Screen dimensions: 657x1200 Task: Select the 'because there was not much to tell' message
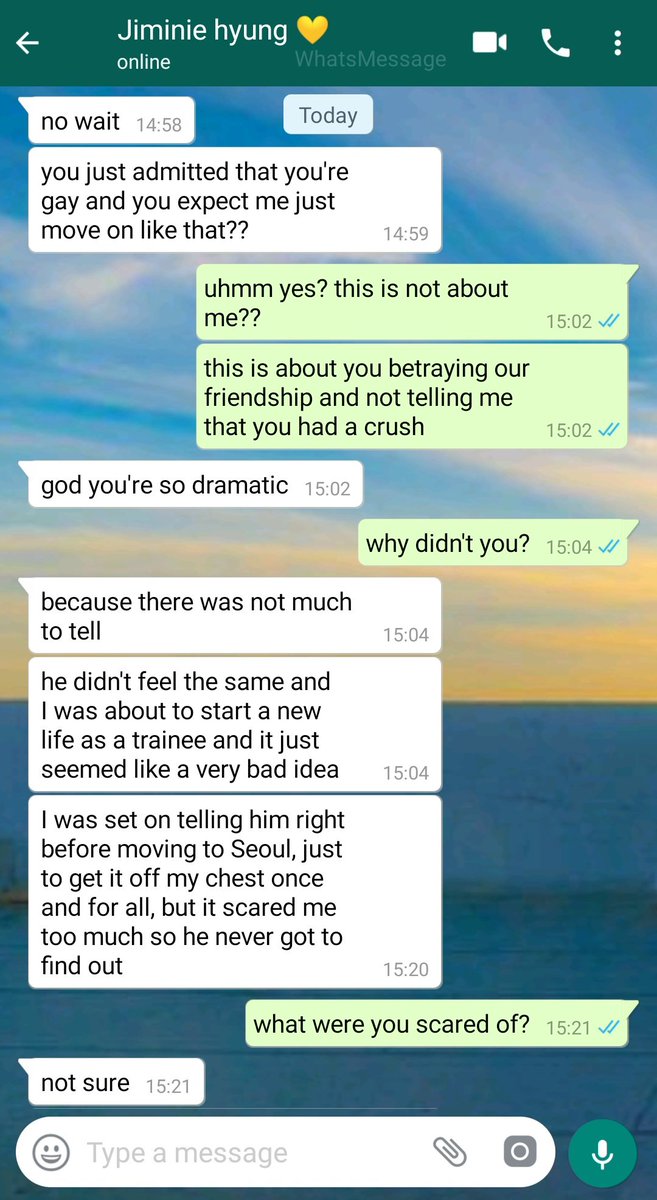pyautogui.click(x=232, y=616)
